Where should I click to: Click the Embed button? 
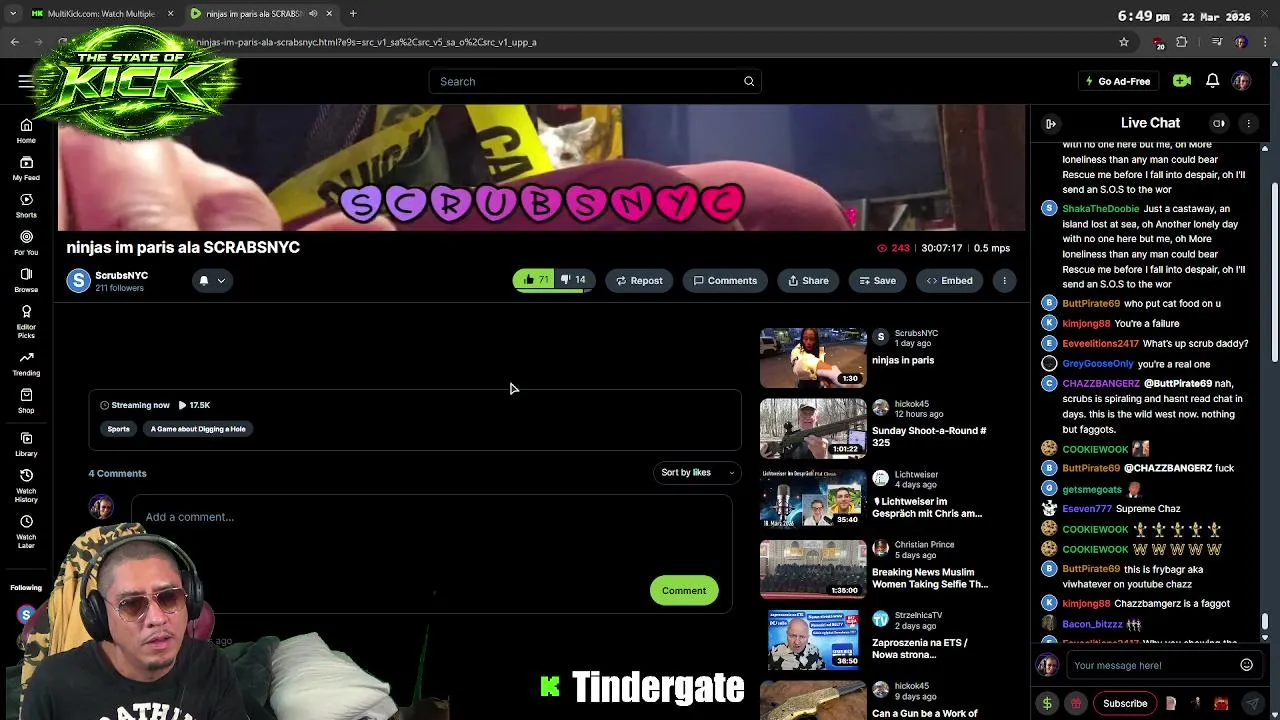[949, 281]
